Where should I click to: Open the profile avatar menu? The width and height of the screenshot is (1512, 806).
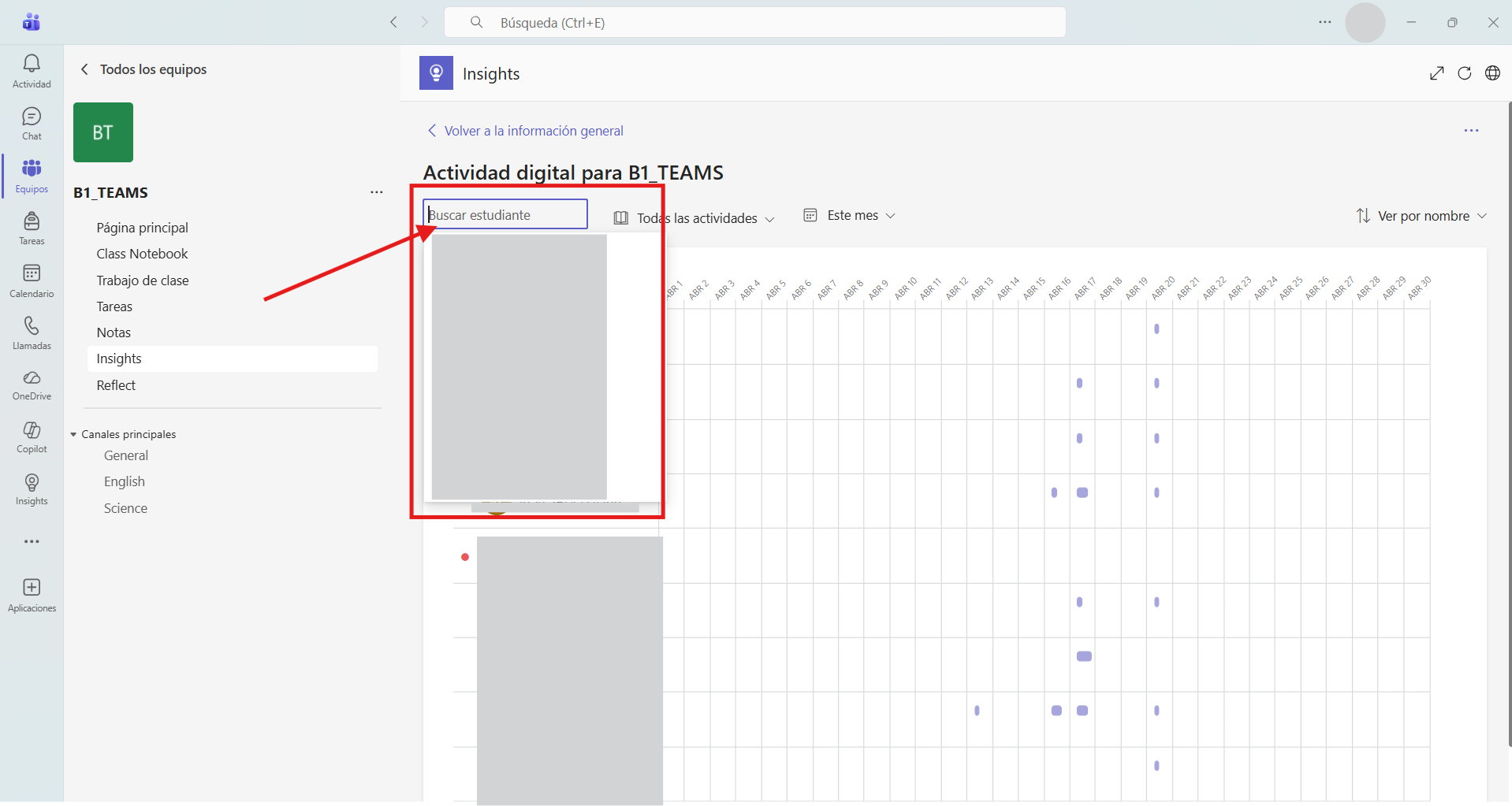point(1365,22)
